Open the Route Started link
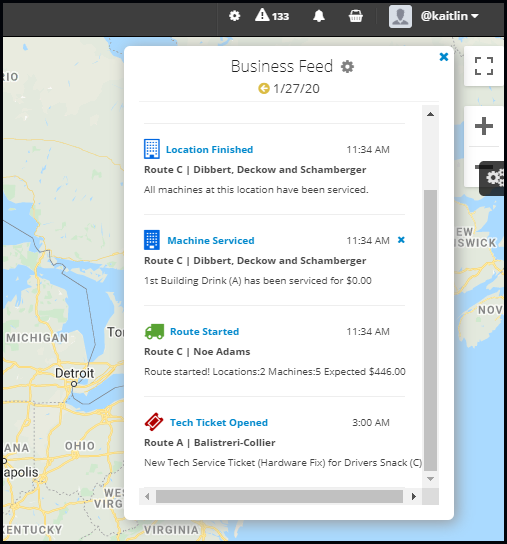 [x=204, y=331]
